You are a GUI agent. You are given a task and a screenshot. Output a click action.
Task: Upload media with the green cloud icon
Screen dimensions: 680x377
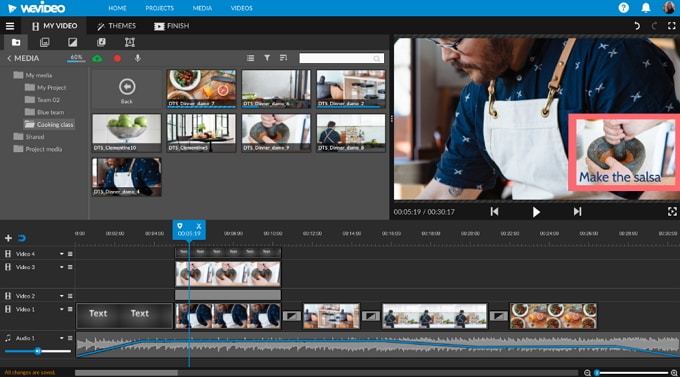[97, 58]
